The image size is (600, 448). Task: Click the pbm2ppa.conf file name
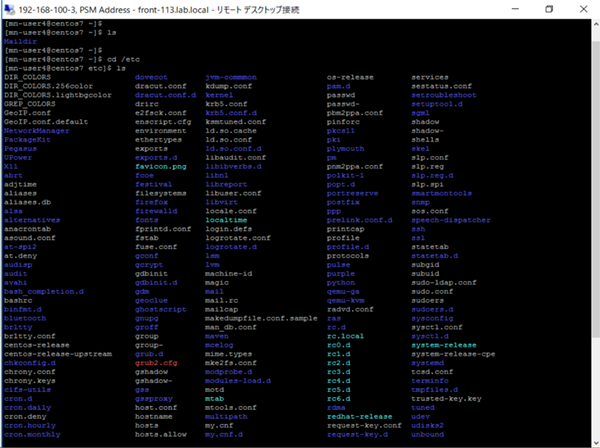355,113
